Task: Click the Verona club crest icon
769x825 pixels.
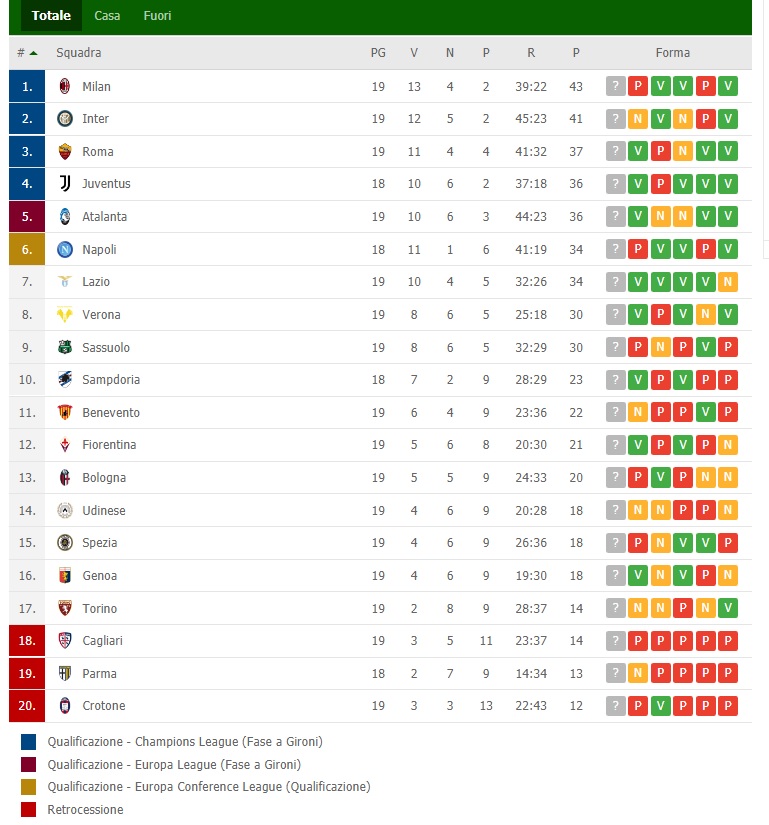Action: tap(65, 315)
